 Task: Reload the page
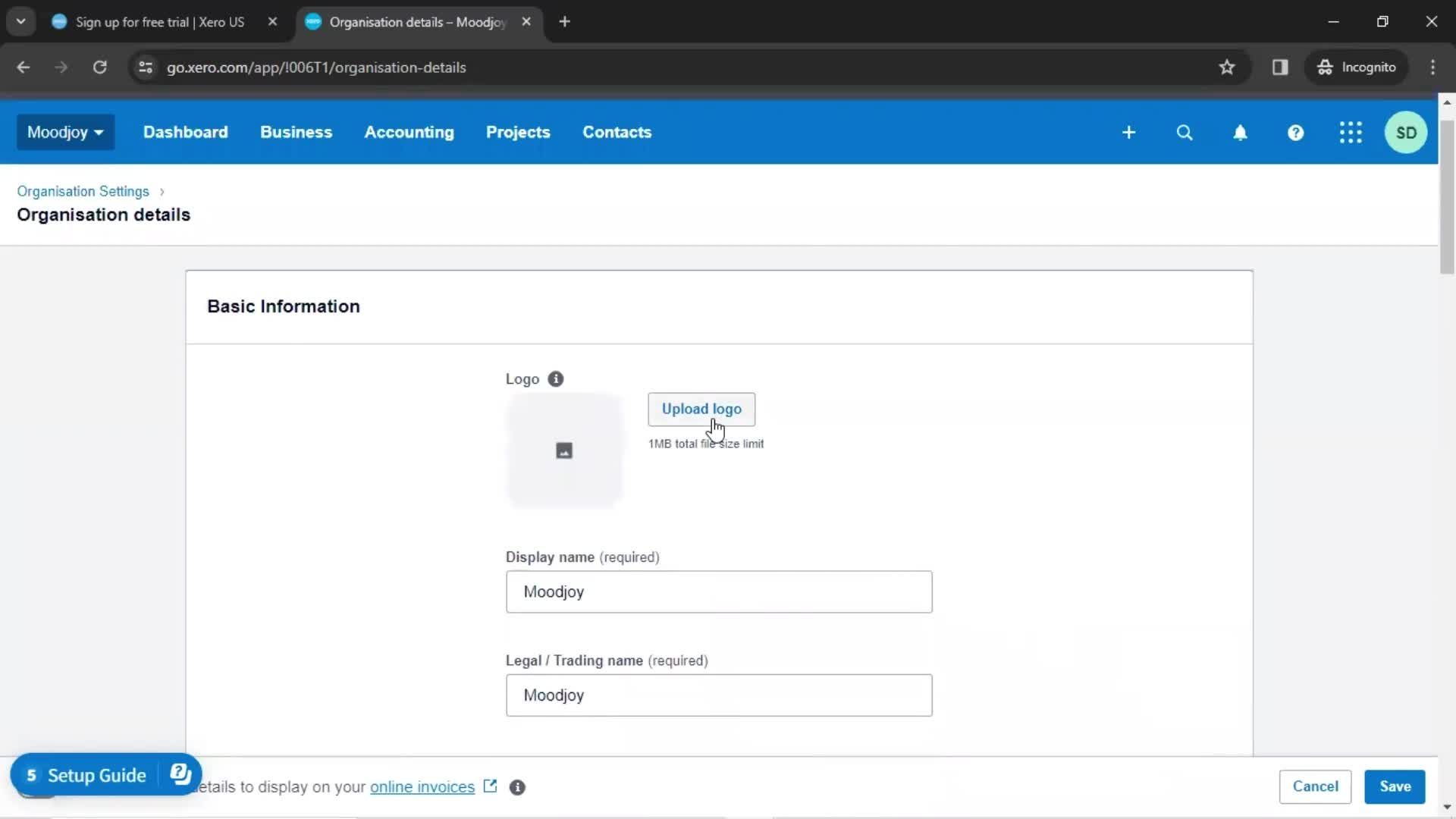(99, 67)
